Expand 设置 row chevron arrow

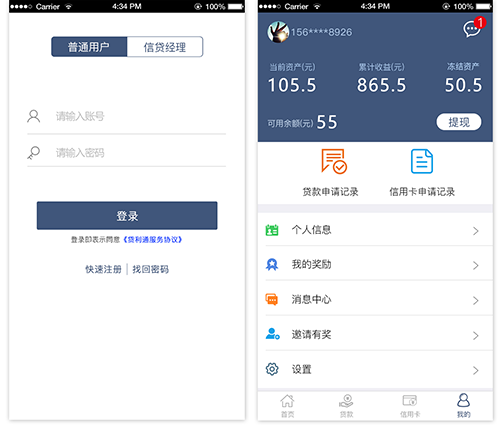click(476, 370)
